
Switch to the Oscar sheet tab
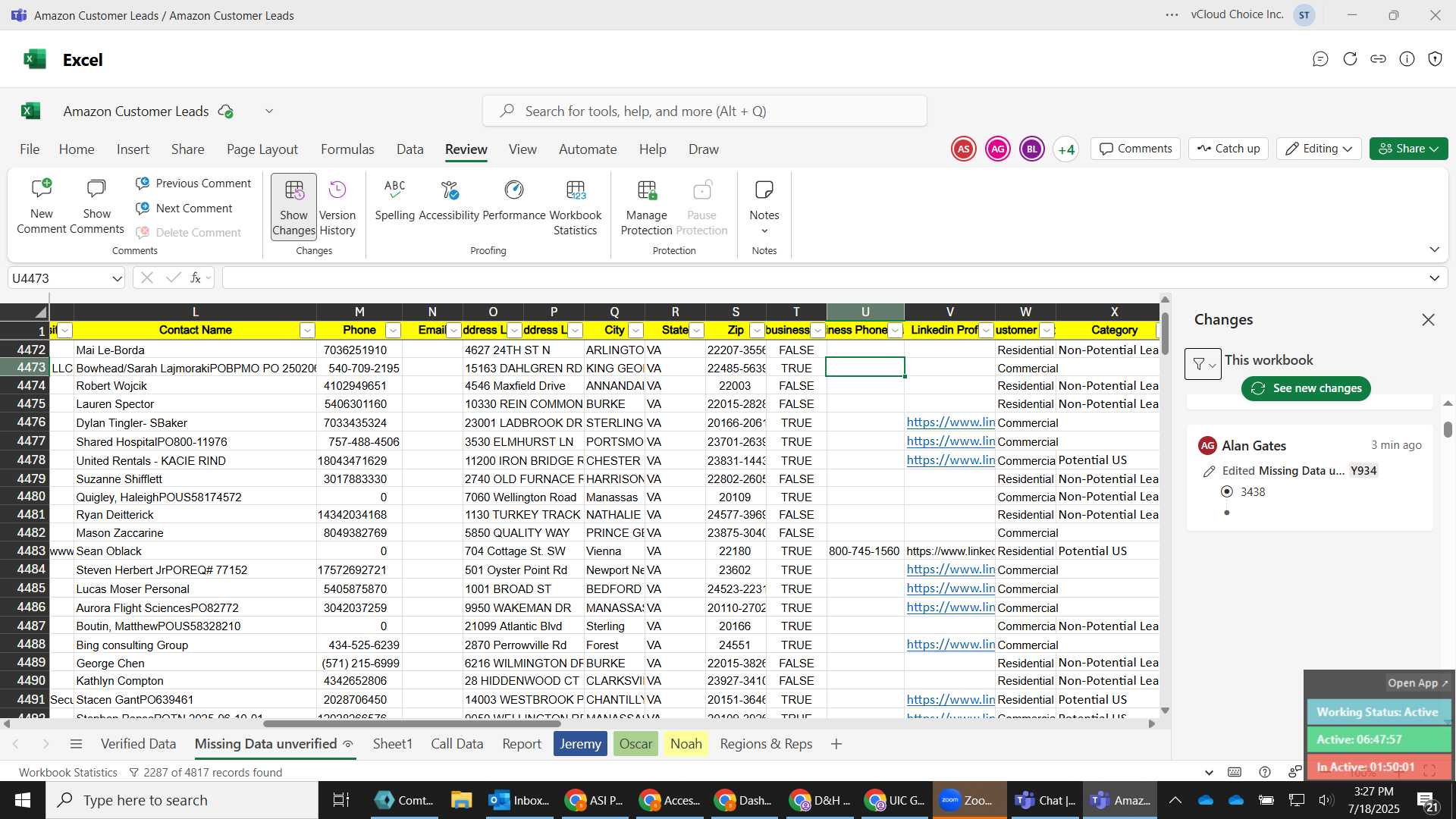pyautogui.click(x=635, y=744)
